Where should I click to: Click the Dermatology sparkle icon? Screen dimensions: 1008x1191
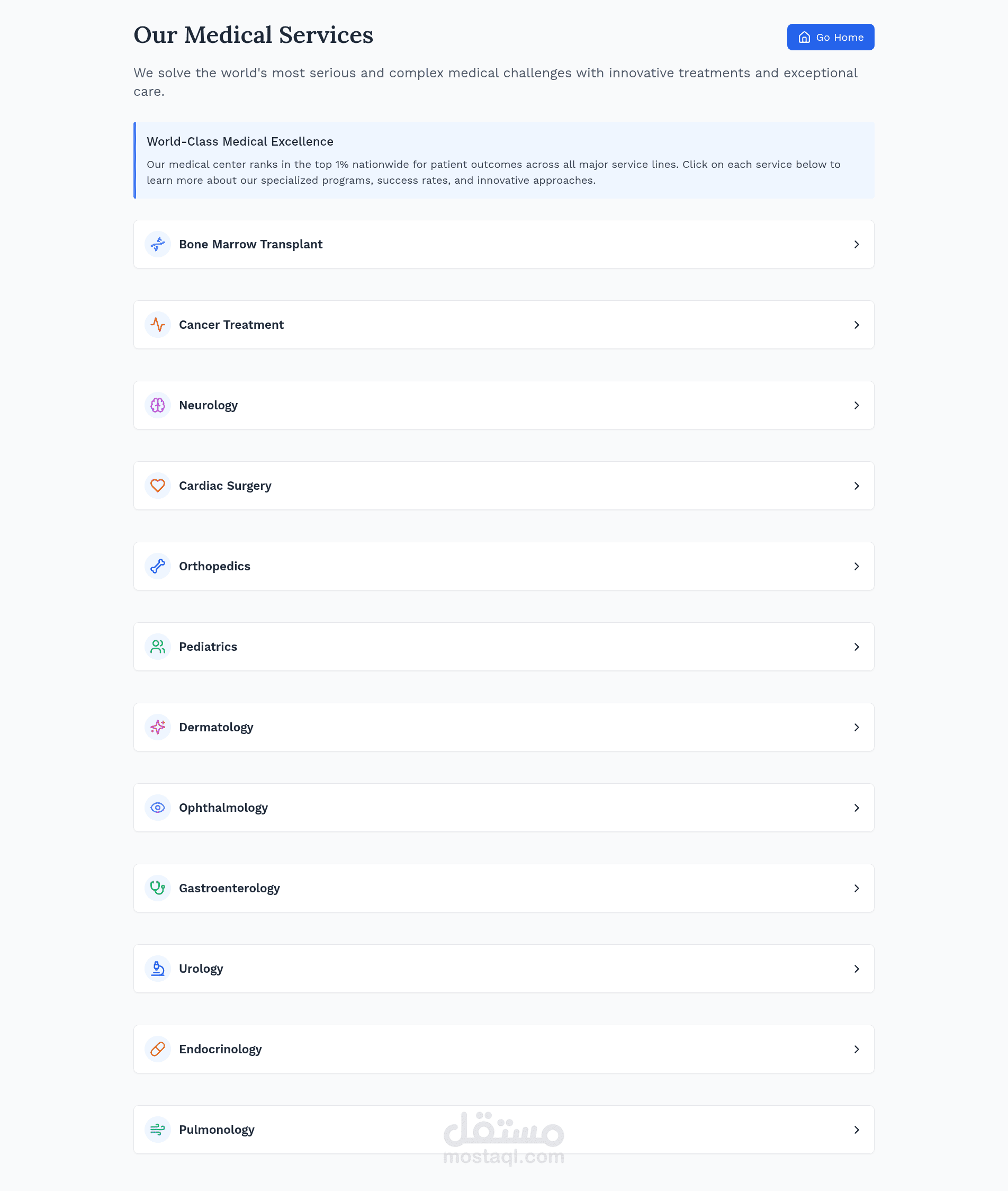pos(158,727)
